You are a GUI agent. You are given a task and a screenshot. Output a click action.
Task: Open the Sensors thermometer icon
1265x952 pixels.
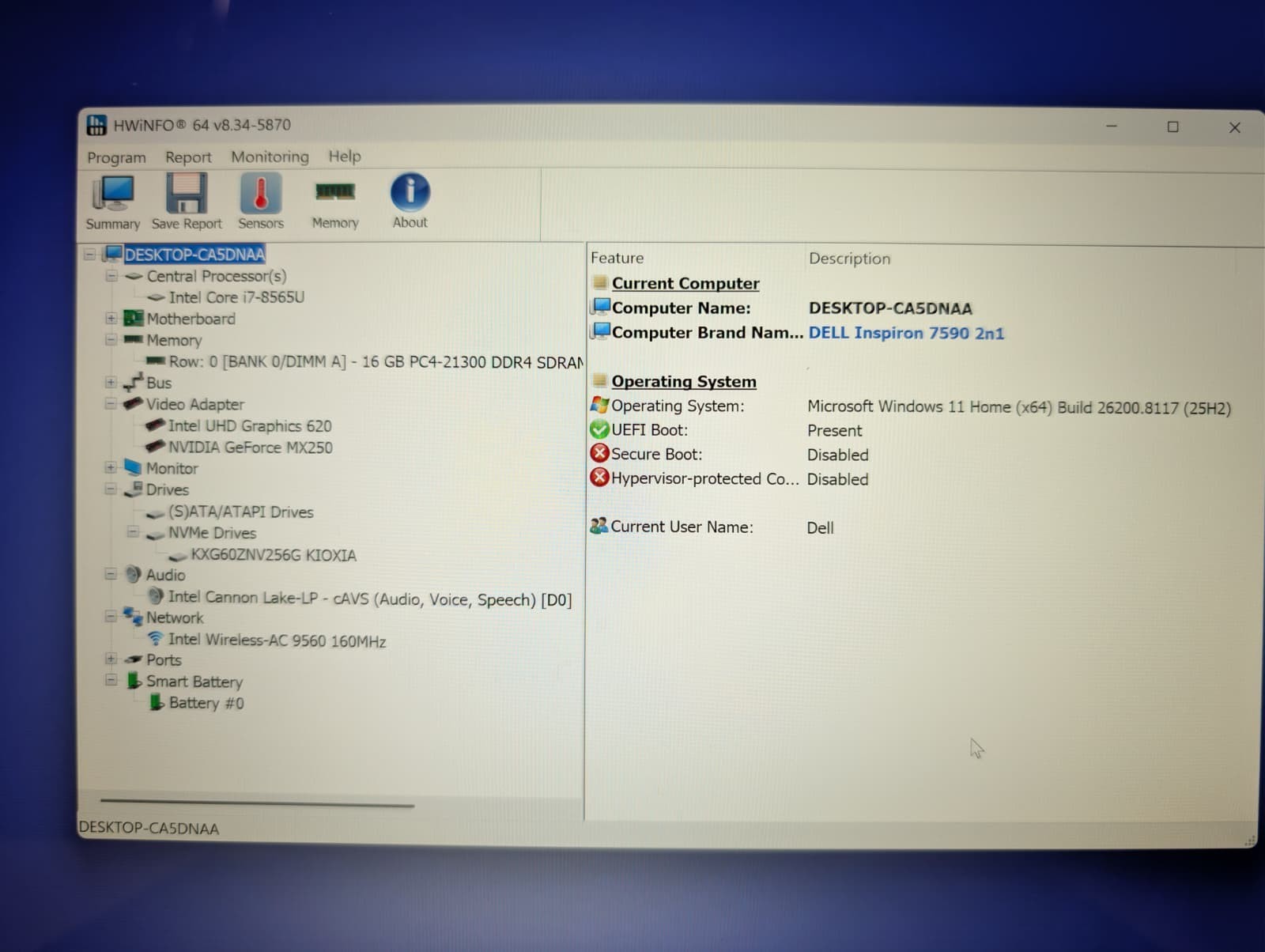tap(261, 193)
